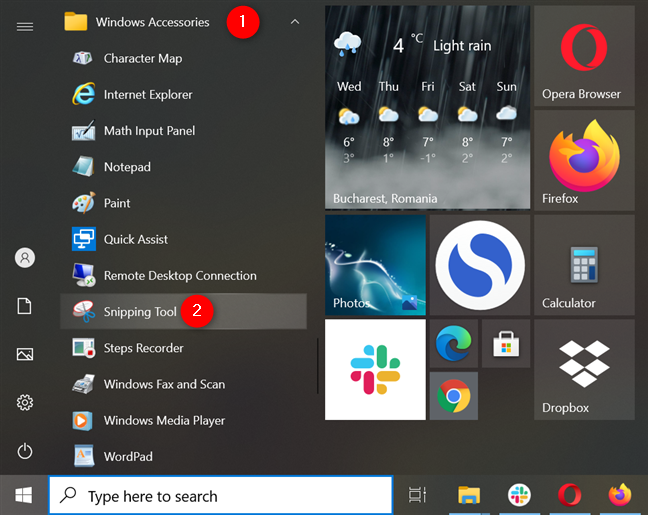This screenshot has height=515, width=648.
Task: Open Firefox from the taskbar
Action: click(620, 495)
